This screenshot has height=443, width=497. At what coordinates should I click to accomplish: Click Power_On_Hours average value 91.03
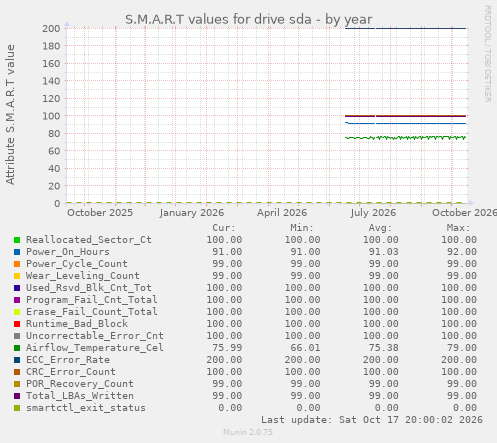click(383, 252)
